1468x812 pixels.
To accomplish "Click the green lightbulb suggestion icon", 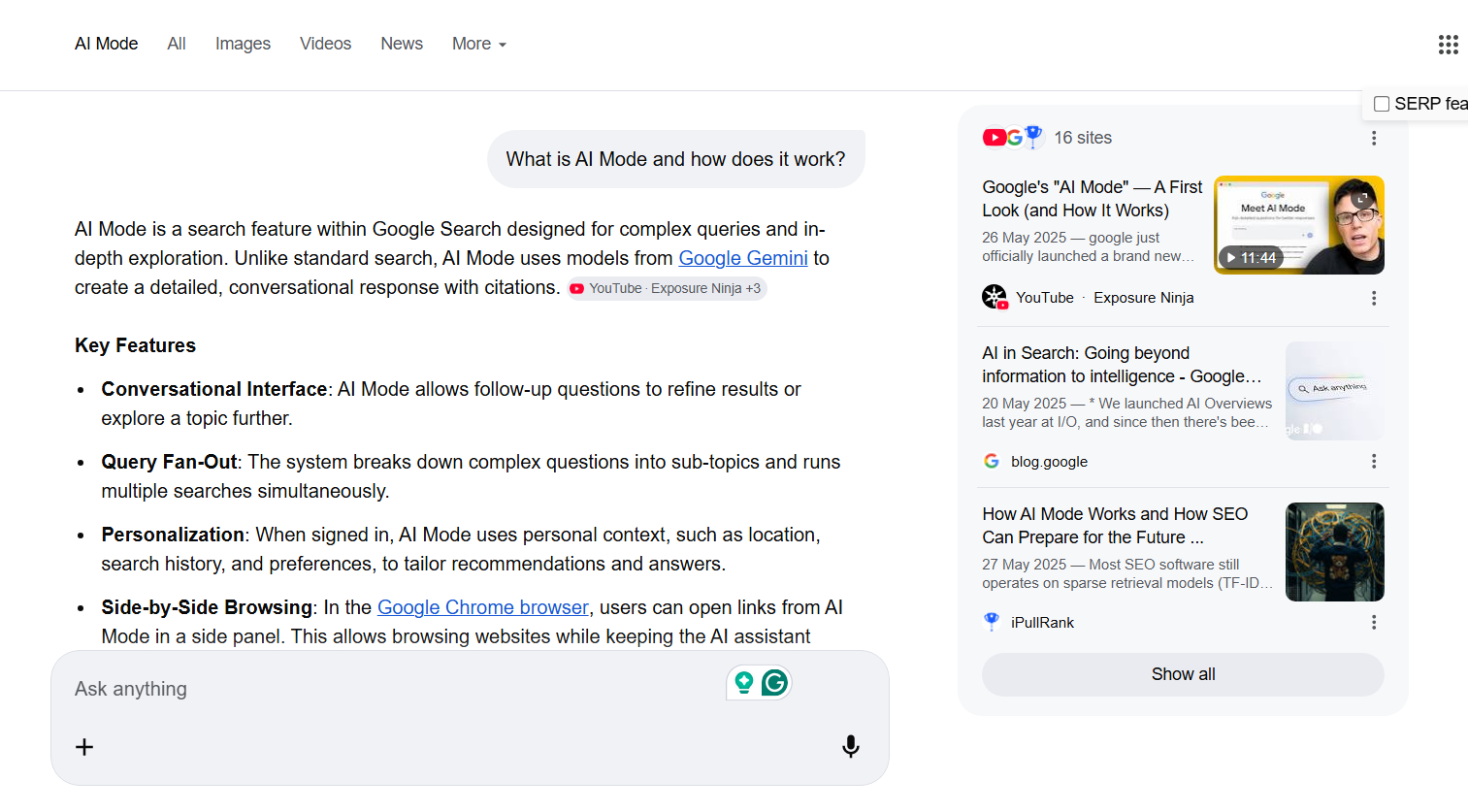I will [744, 683].
